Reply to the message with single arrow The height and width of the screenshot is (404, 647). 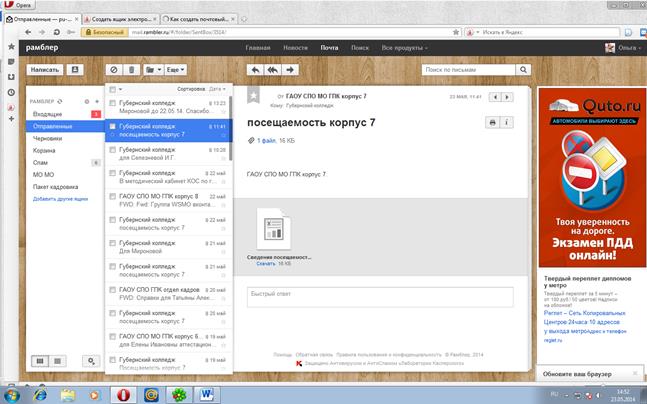pos(255,70)
